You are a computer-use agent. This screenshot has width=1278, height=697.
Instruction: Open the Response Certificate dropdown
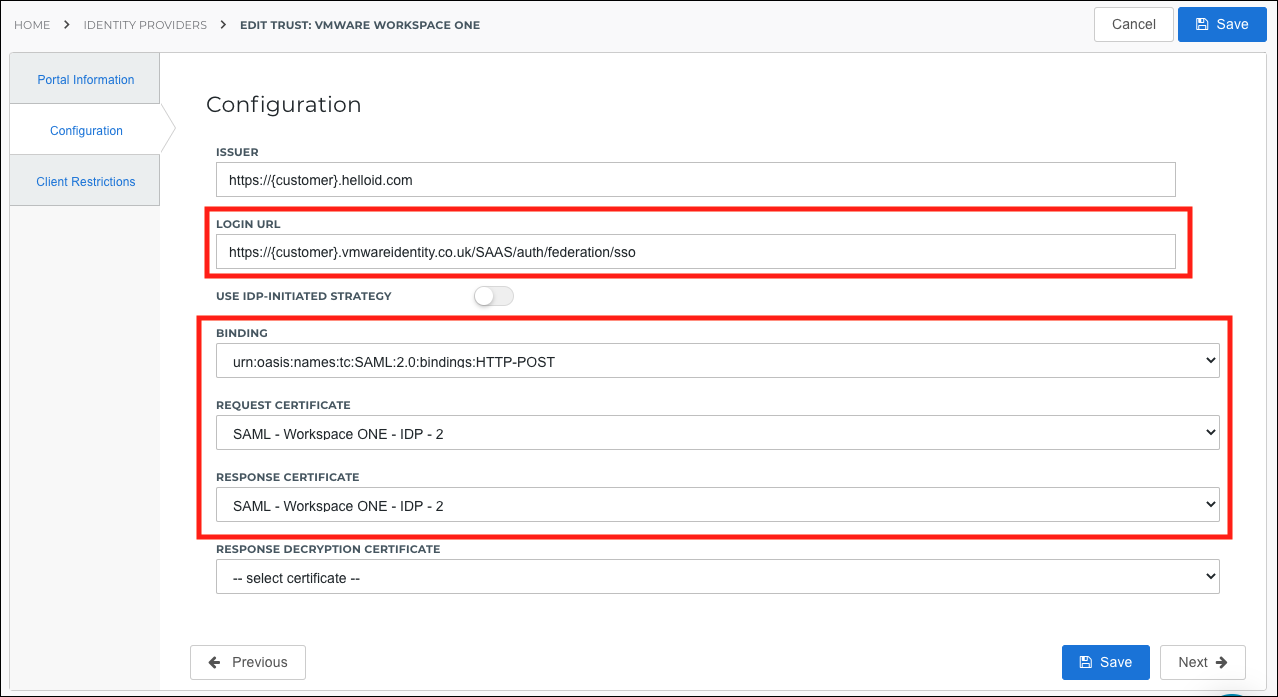[x=718, y=505]
